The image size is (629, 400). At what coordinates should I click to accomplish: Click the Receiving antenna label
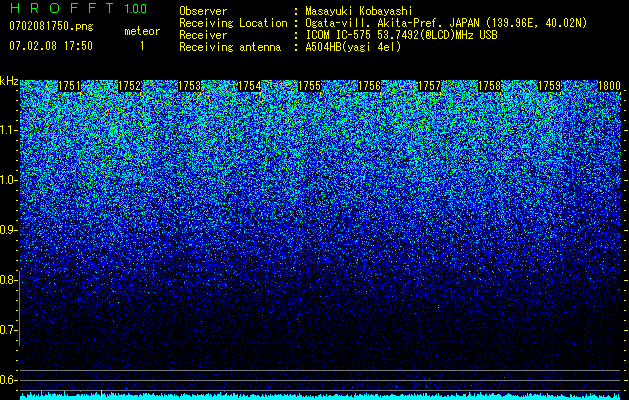click(230, 47)
